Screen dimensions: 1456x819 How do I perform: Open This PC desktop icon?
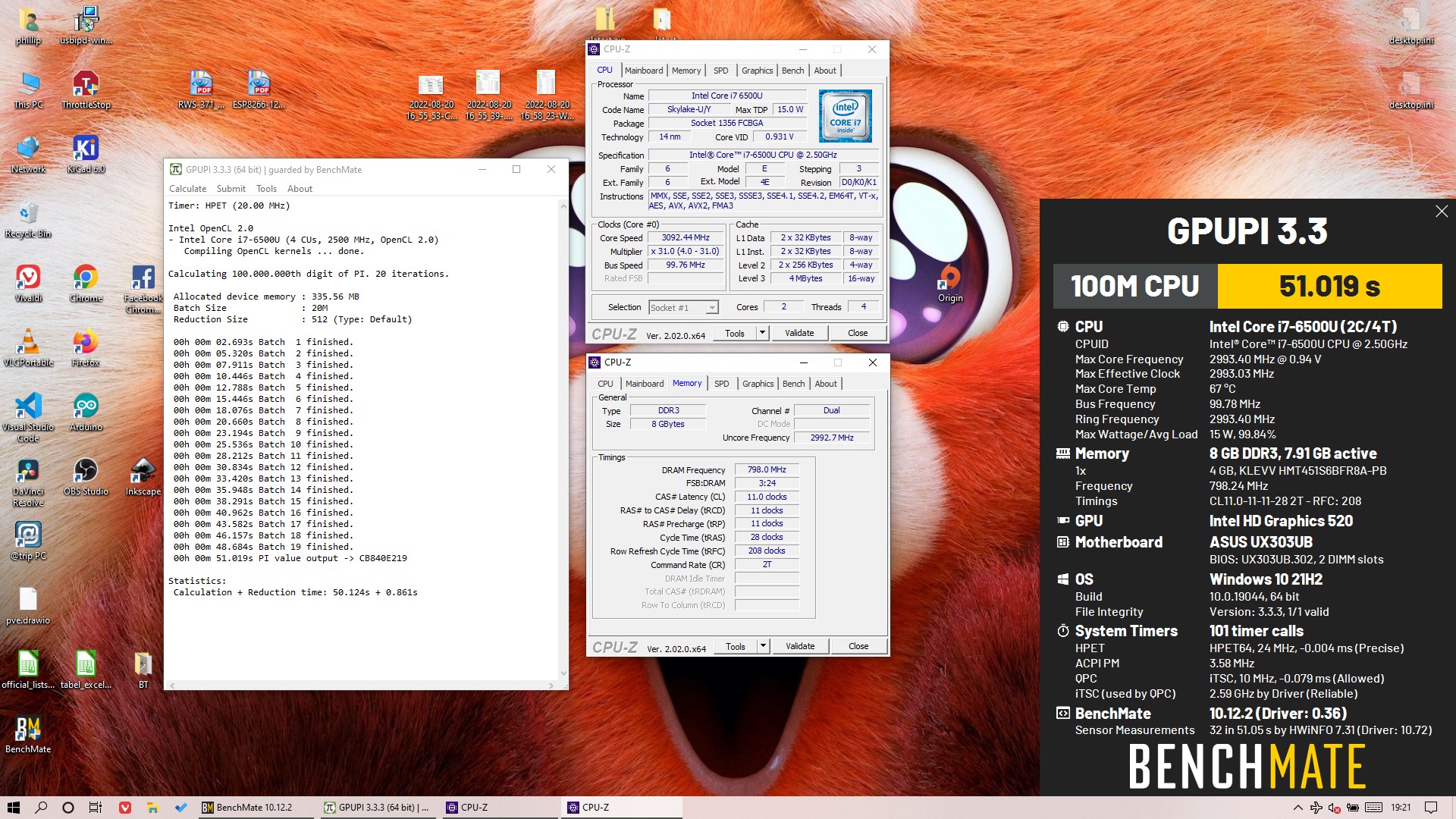(28, 89)
